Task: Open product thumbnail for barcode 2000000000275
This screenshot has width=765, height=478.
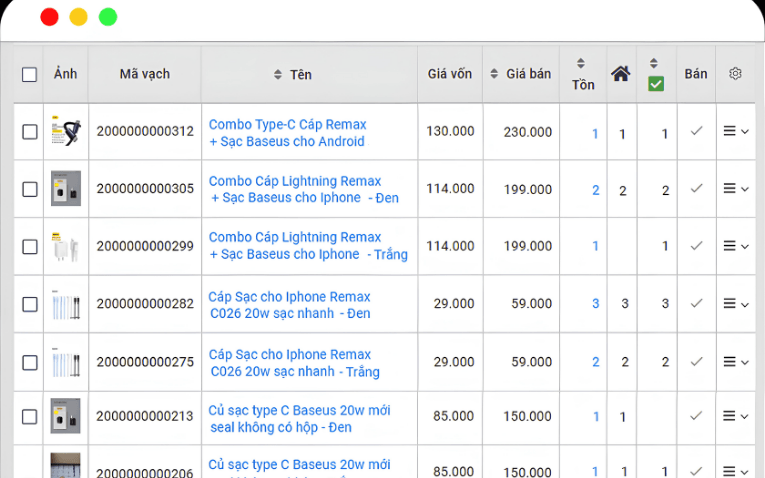Action: (x=66, y=362)
